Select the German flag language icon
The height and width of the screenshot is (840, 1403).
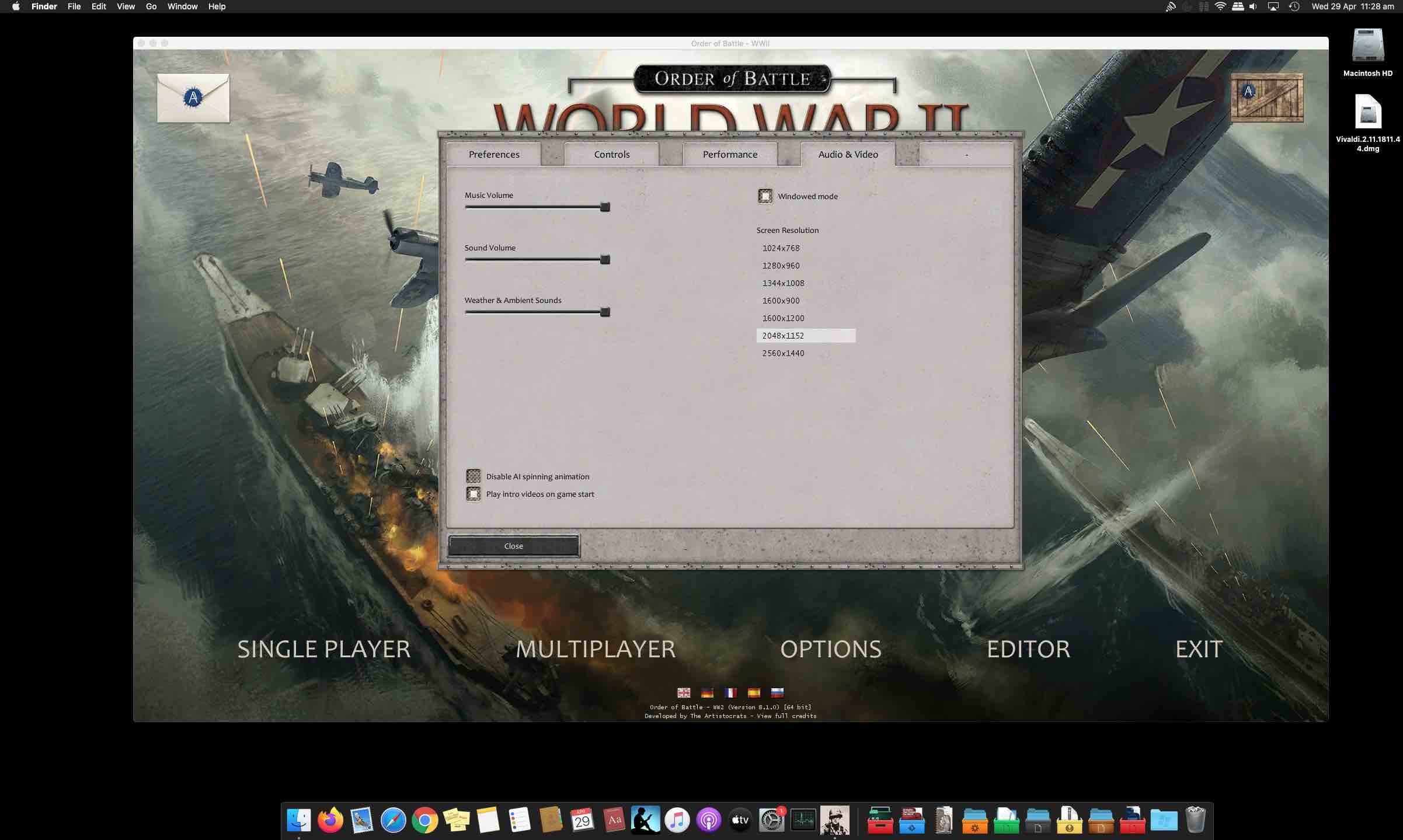tap(707, 693)
